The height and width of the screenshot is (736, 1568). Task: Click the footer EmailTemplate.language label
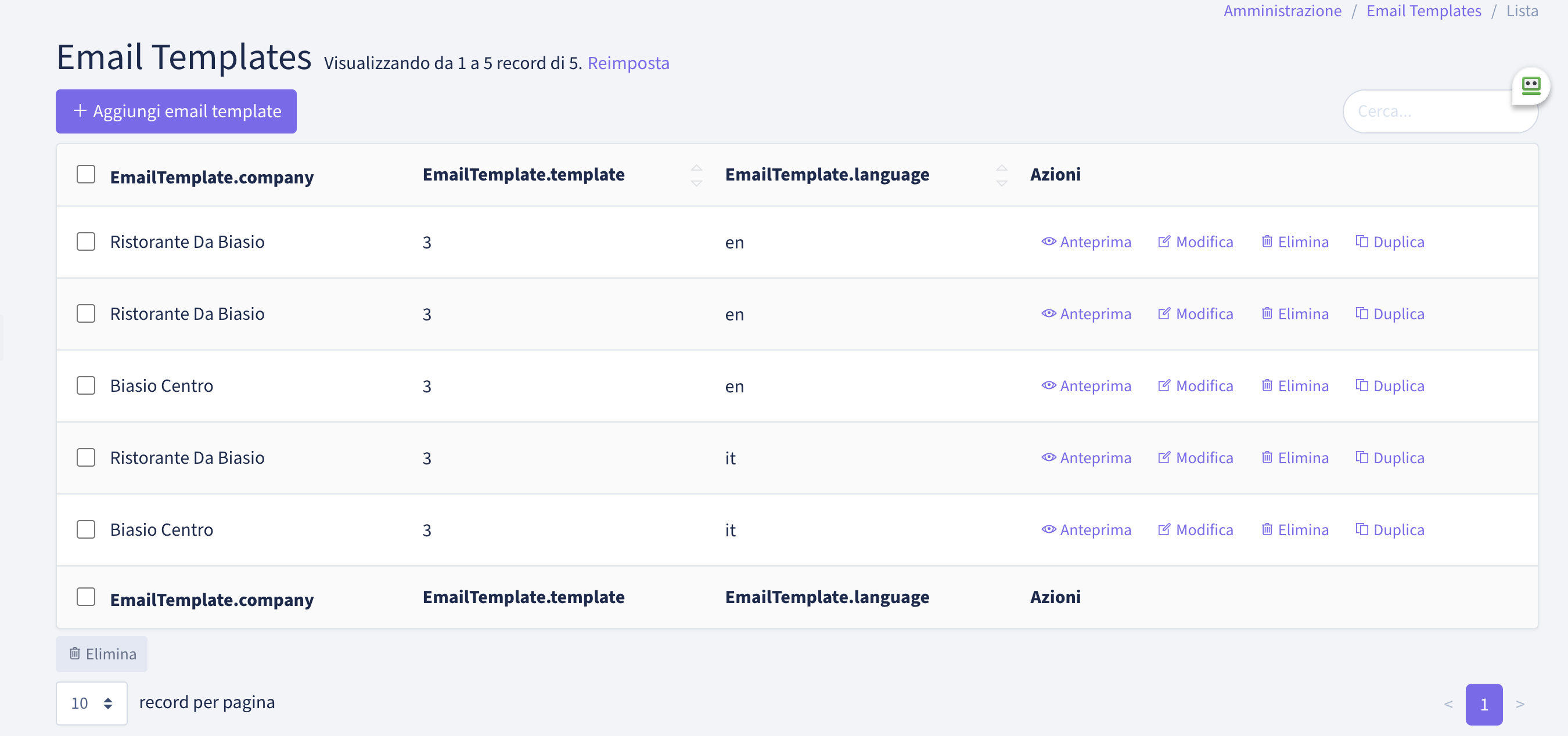pyautogui.click(x=826, y=597)
